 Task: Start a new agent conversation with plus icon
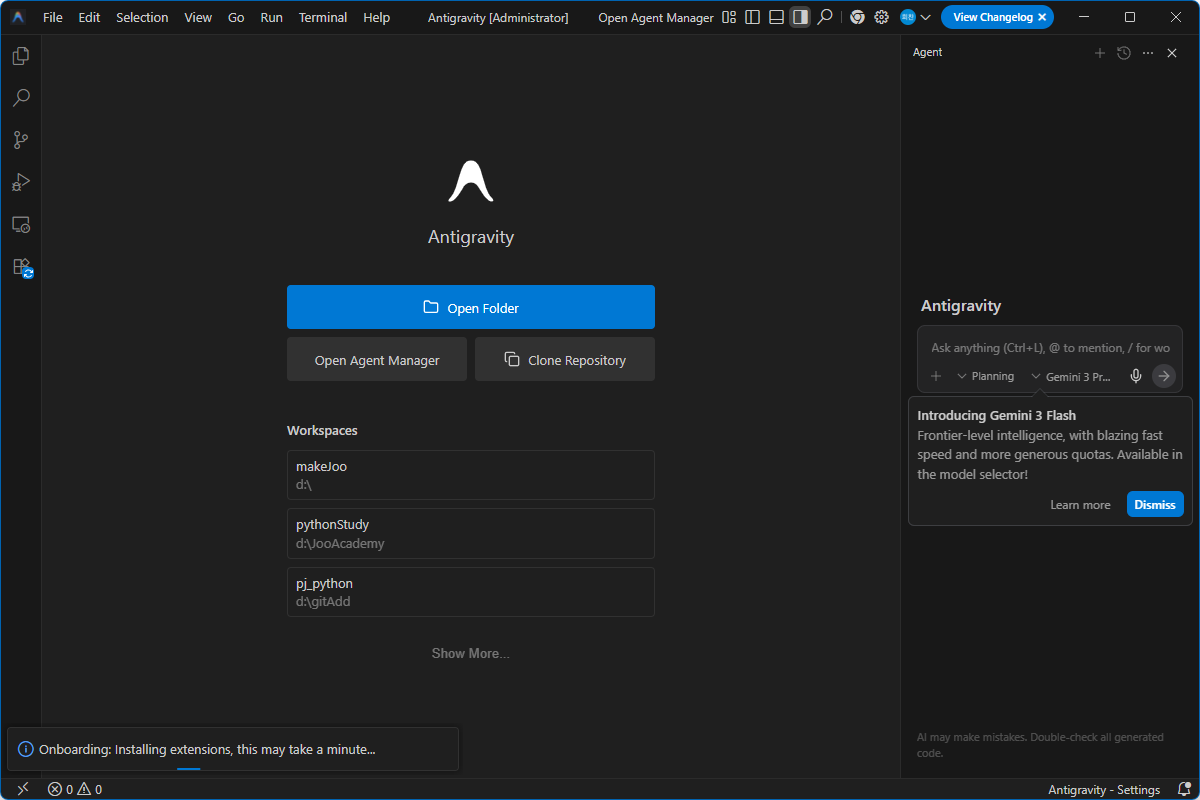point(1100,53)
